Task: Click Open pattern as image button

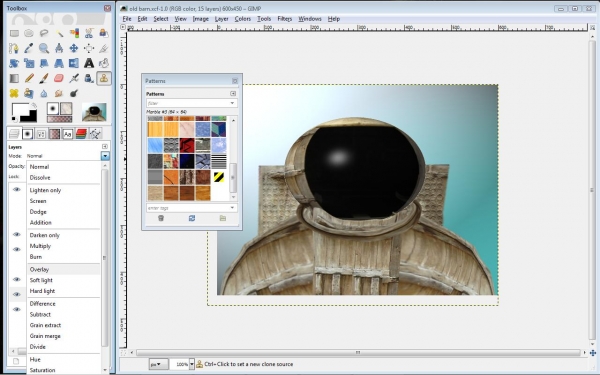Action: click(223, 218)
